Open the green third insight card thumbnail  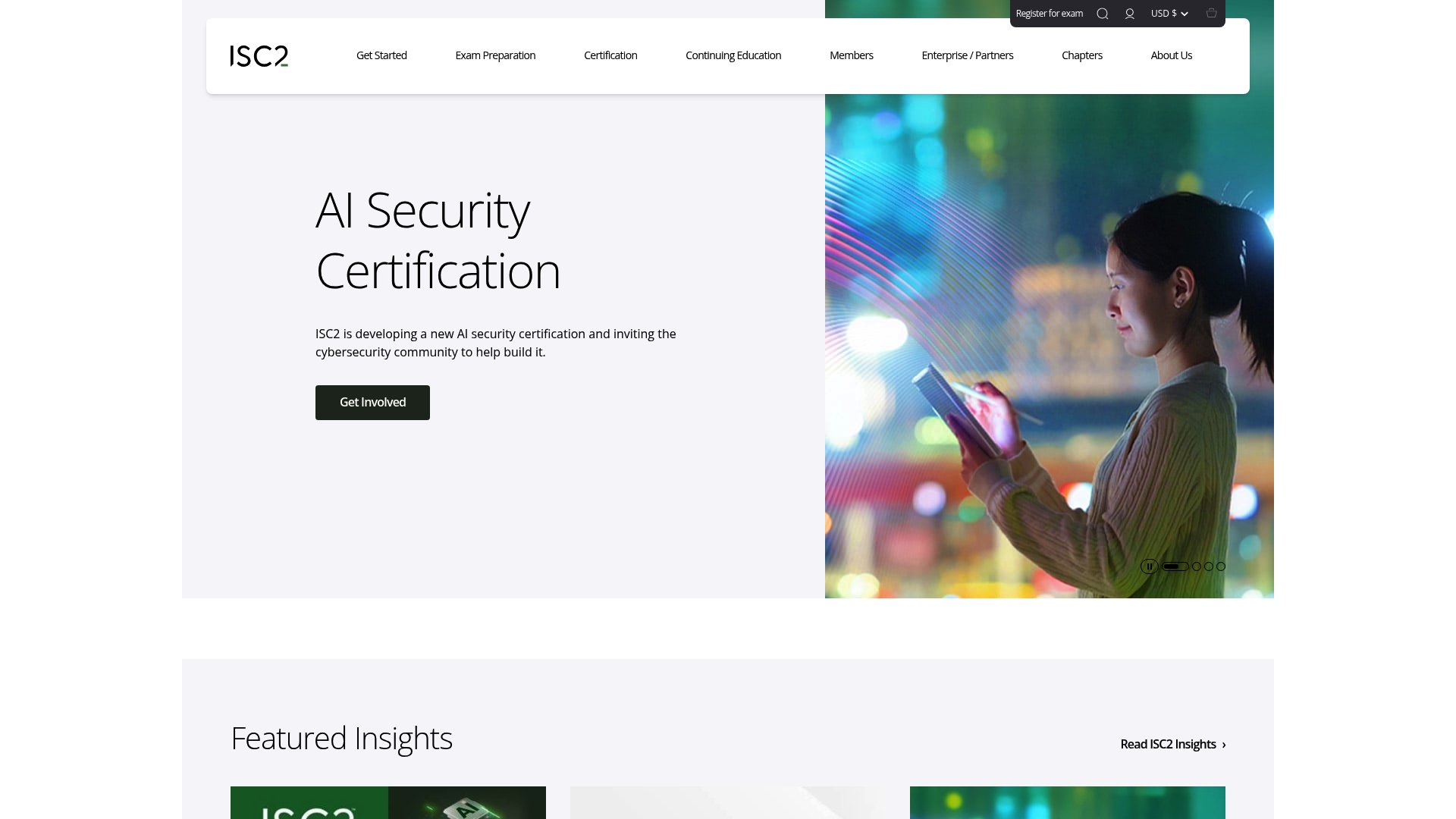1068,802
